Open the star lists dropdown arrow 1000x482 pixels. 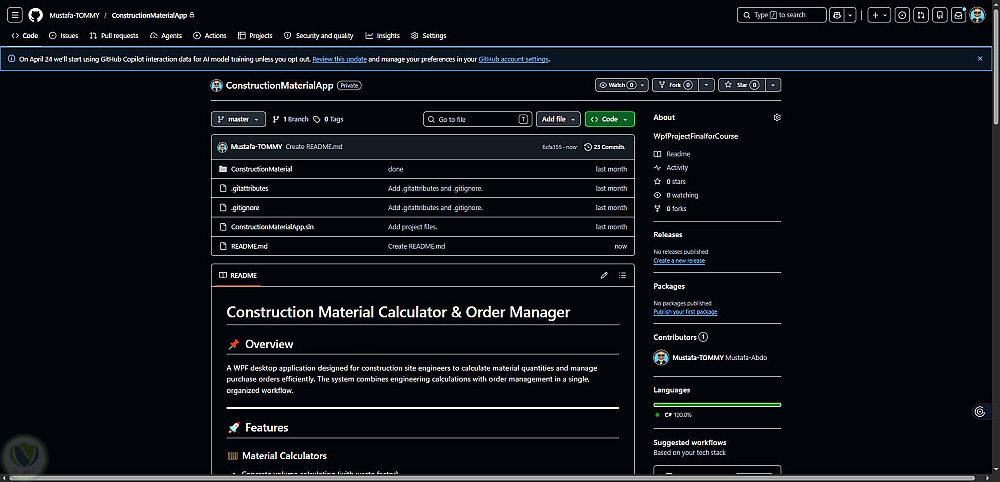click(773, 85)
